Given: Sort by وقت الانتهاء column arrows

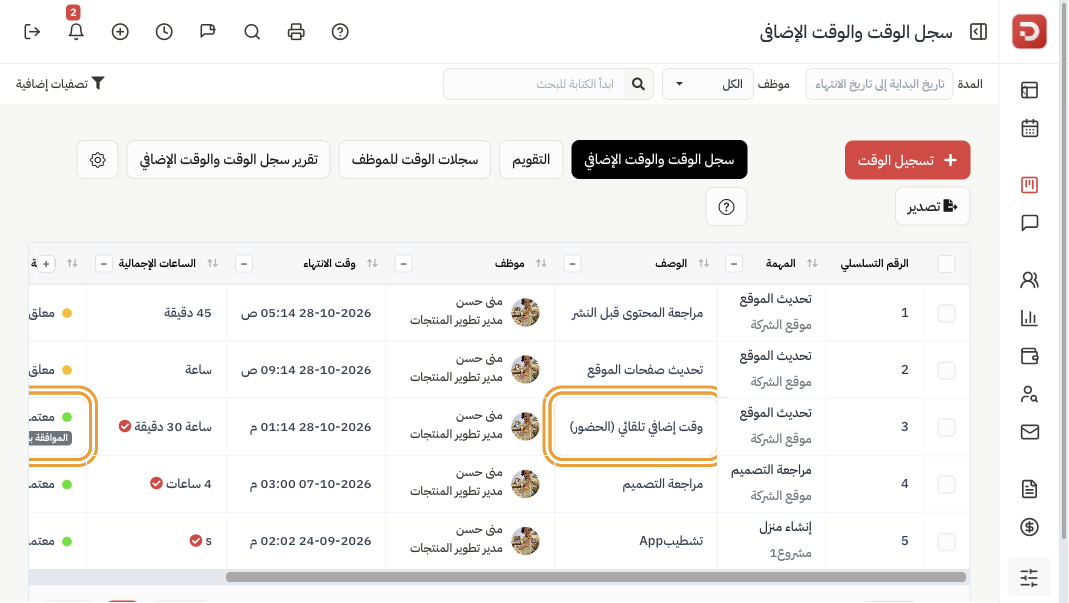Looking at the screenshot, I should [372, 263].
